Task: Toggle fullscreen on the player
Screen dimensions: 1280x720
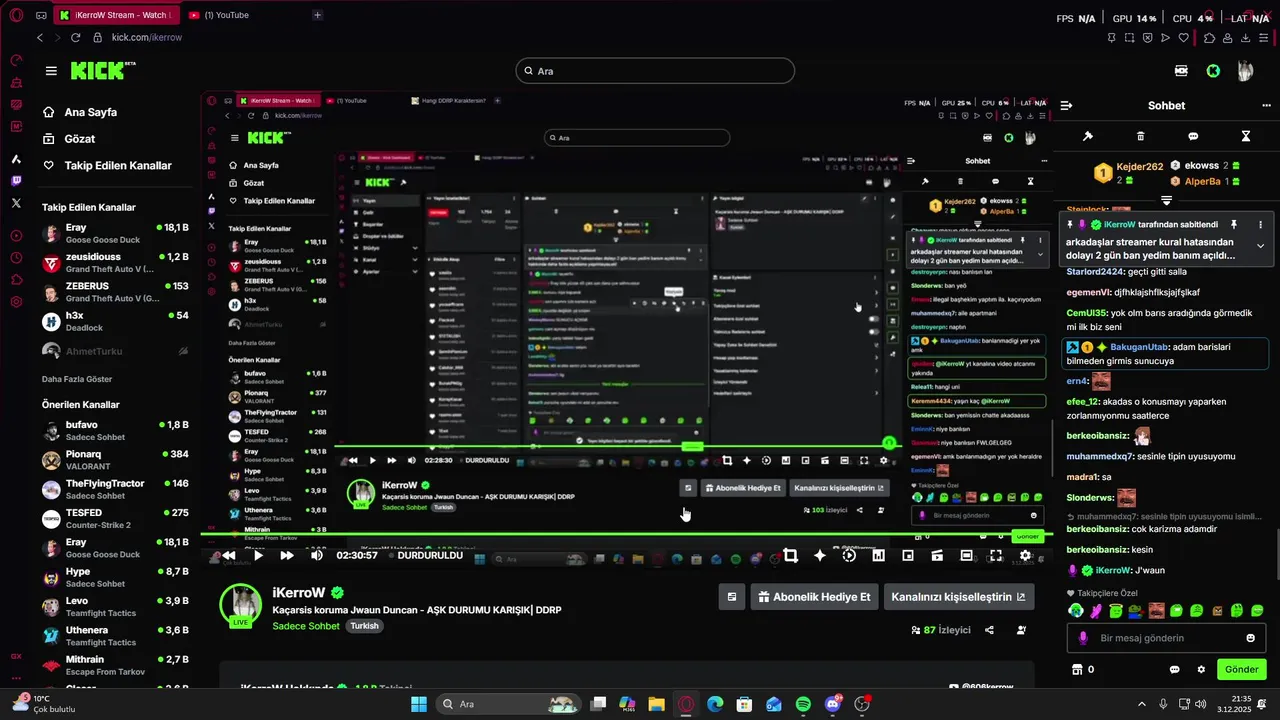Action: pyautogui.click(x=996, y=555)
